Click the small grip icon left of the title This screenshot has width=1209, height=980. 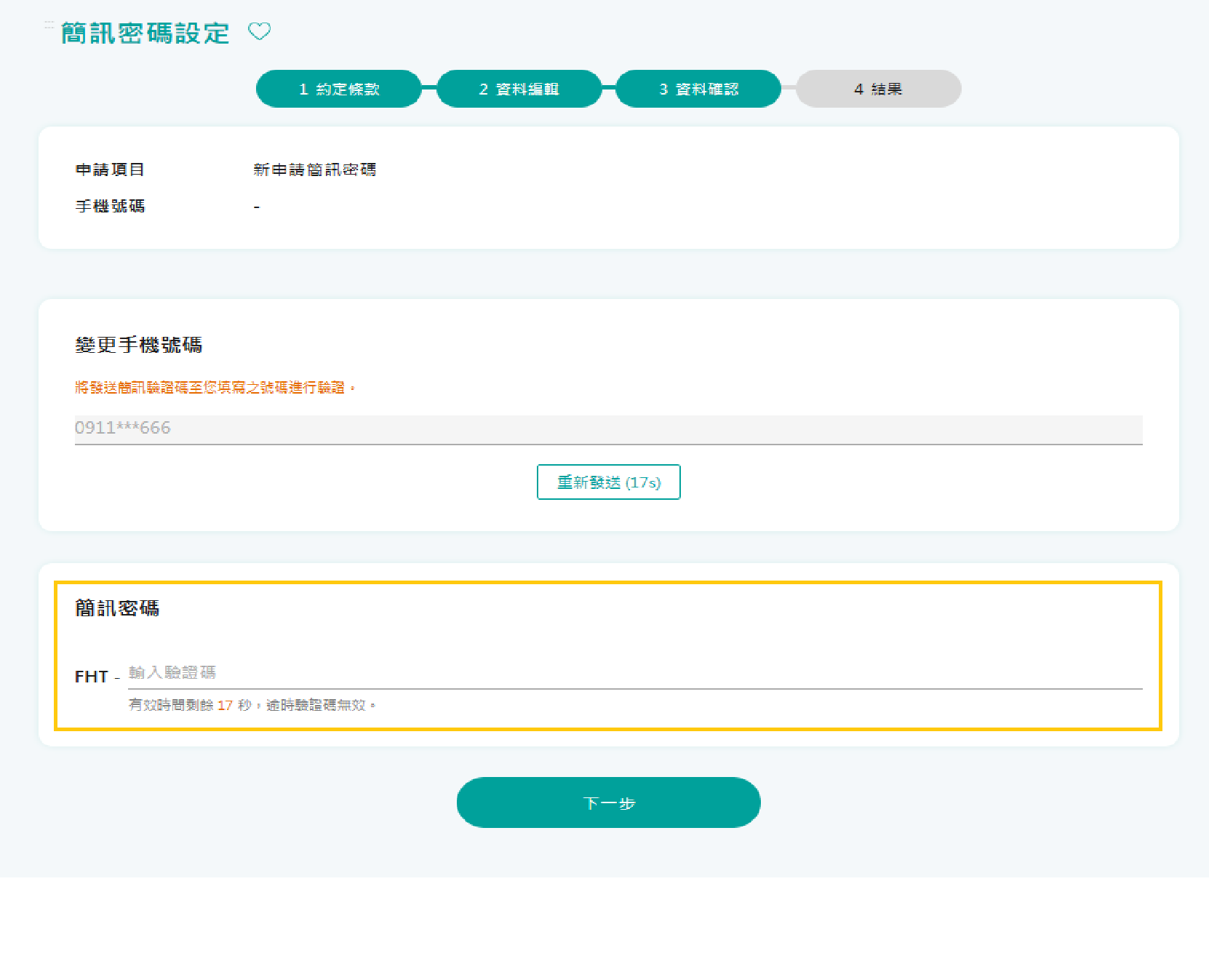point(49,25)
